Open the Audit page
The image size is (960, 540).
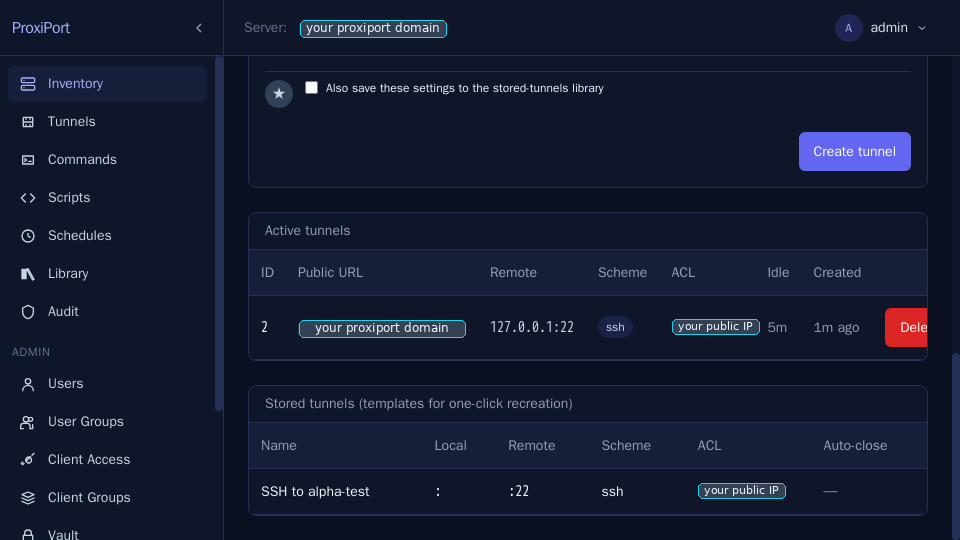[107, 312]
